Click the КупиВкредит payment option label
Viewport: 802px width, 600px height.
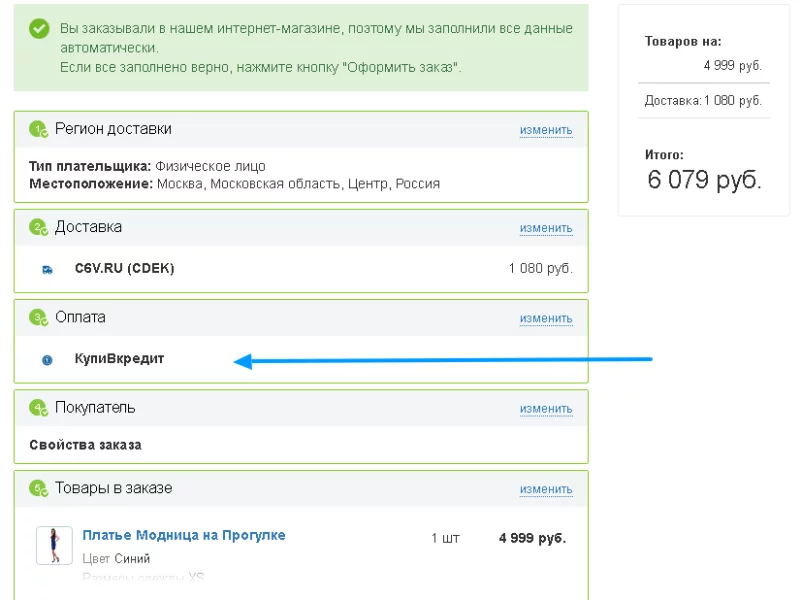(119, 359)
